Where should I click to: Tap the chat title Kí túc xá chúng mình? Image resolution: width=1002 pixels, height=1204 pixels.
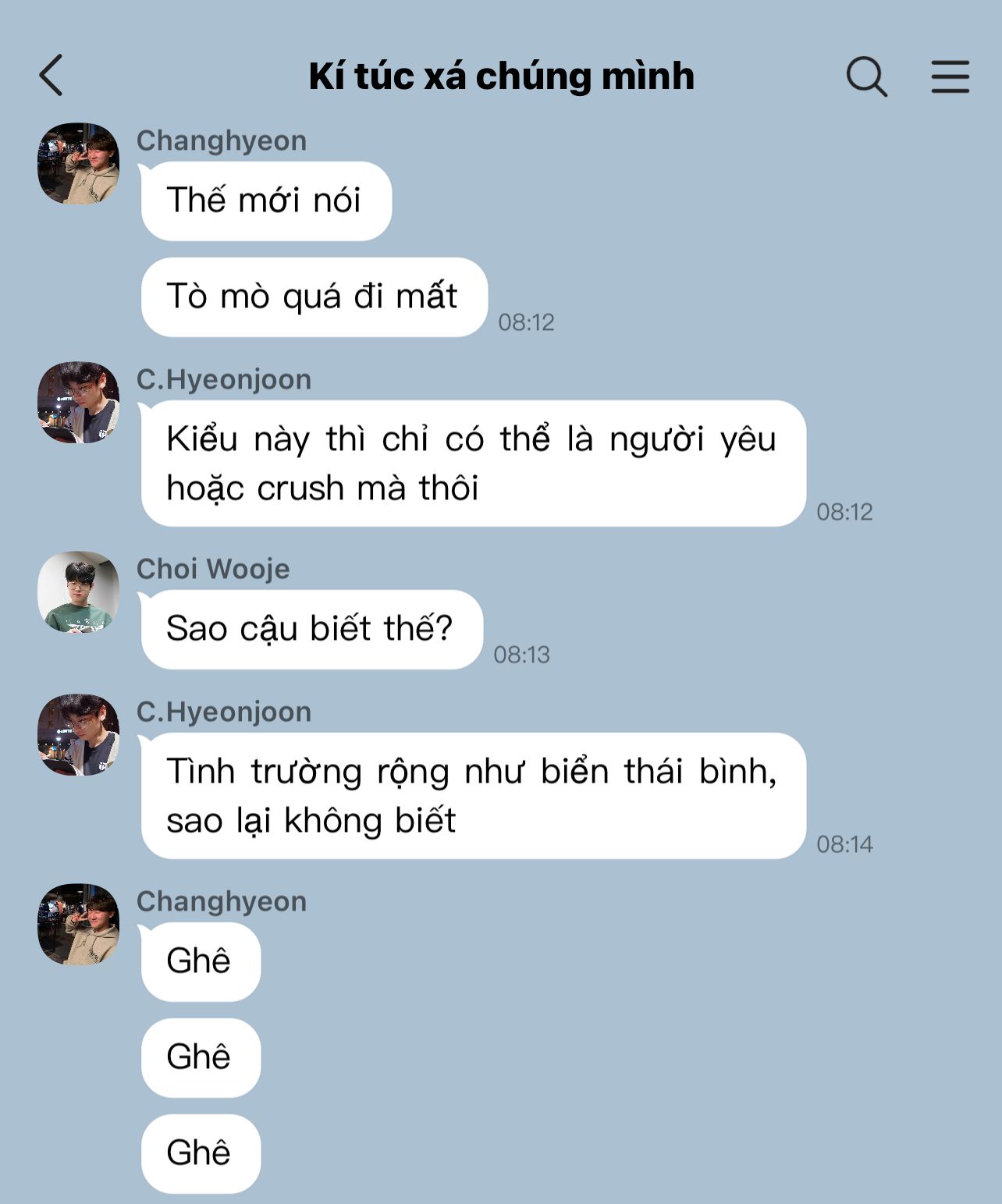tap(501, 76)
